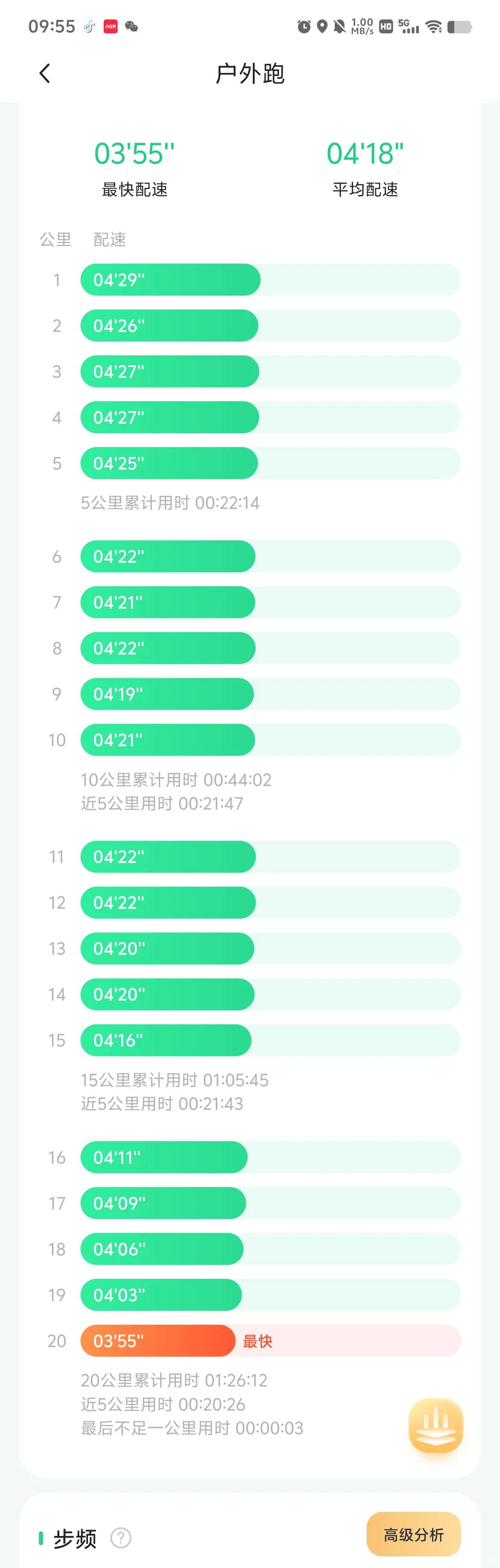
Task: Tap the help question mark beside 步频
Action: (x=120, y=1538)
